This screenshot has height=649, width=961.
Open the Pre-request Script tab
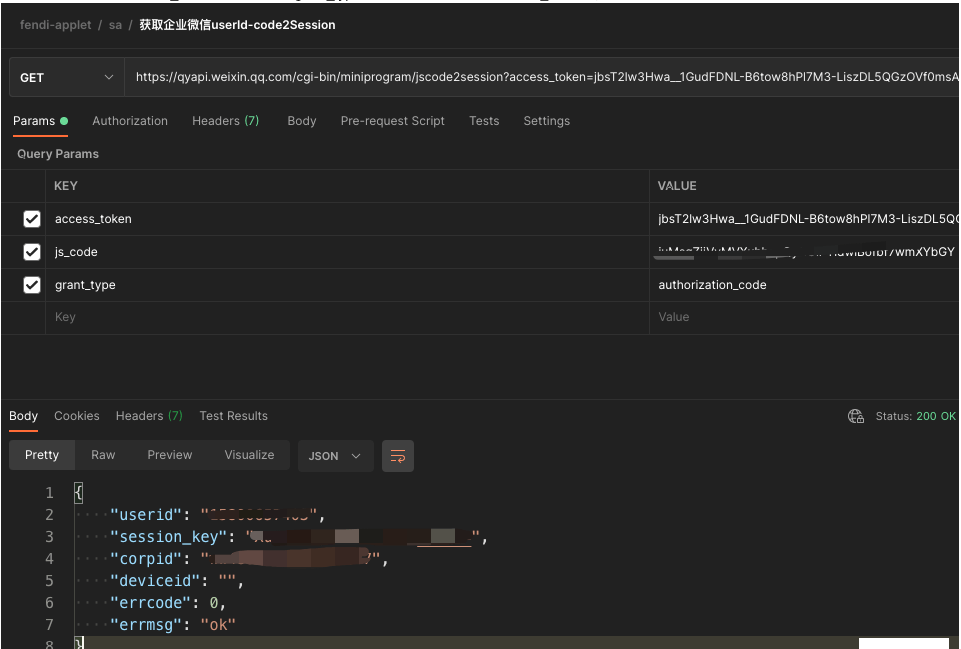392,121
